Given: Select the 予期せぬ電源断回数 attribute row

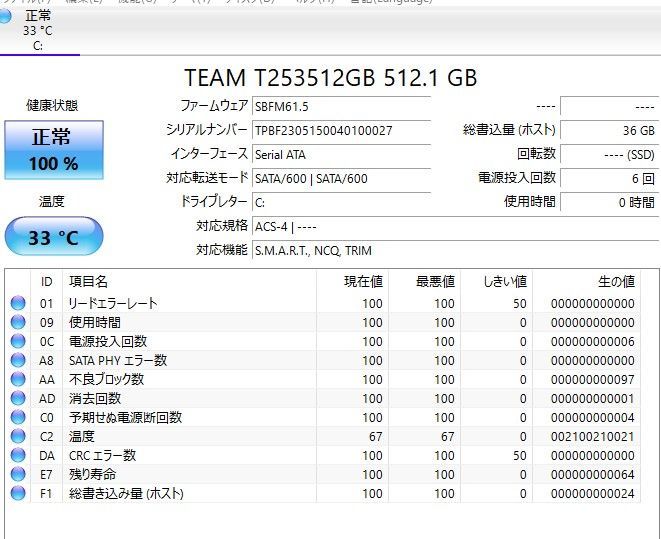Looking at the screenshot, I should pyautogui.click(x=323, y=417).
